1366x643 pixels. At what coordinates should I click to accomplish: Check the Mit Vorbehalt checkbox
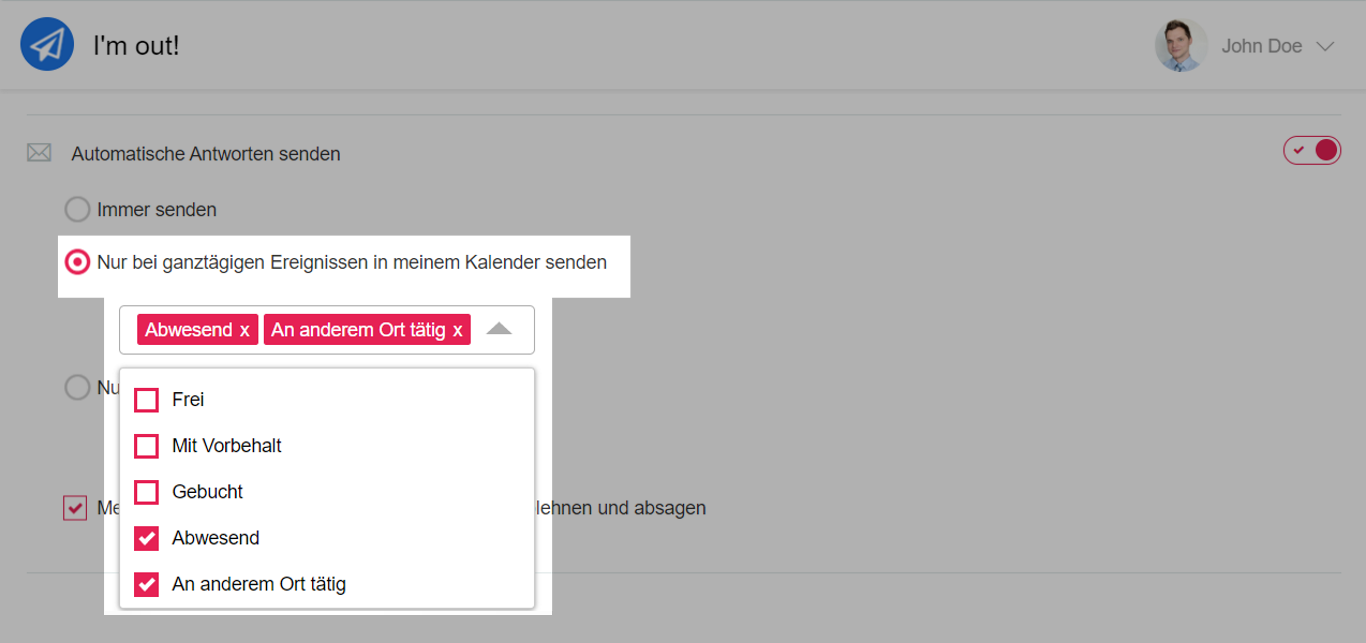(147, 446)
